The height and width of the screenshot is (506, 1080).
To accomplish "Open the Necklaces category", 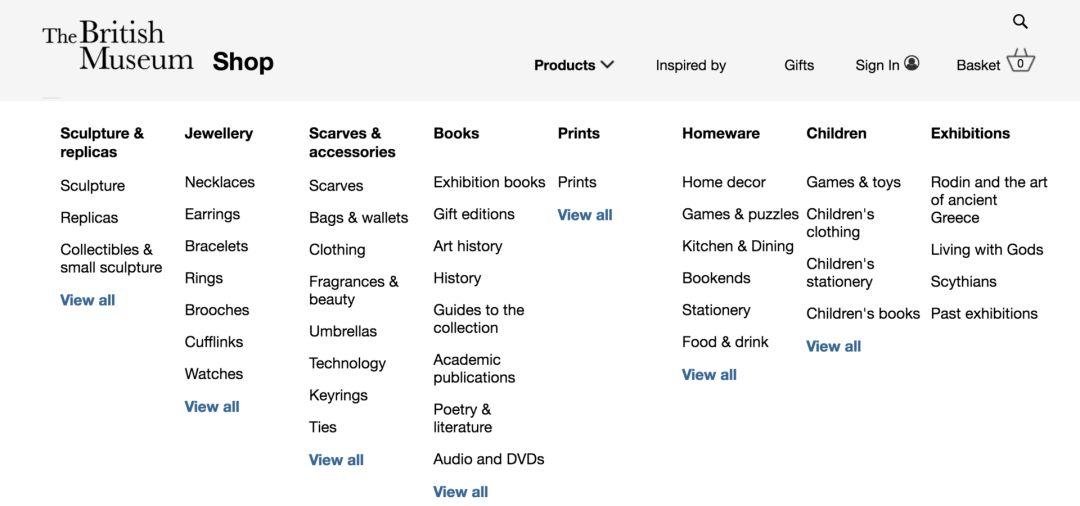I will [220, 182].
